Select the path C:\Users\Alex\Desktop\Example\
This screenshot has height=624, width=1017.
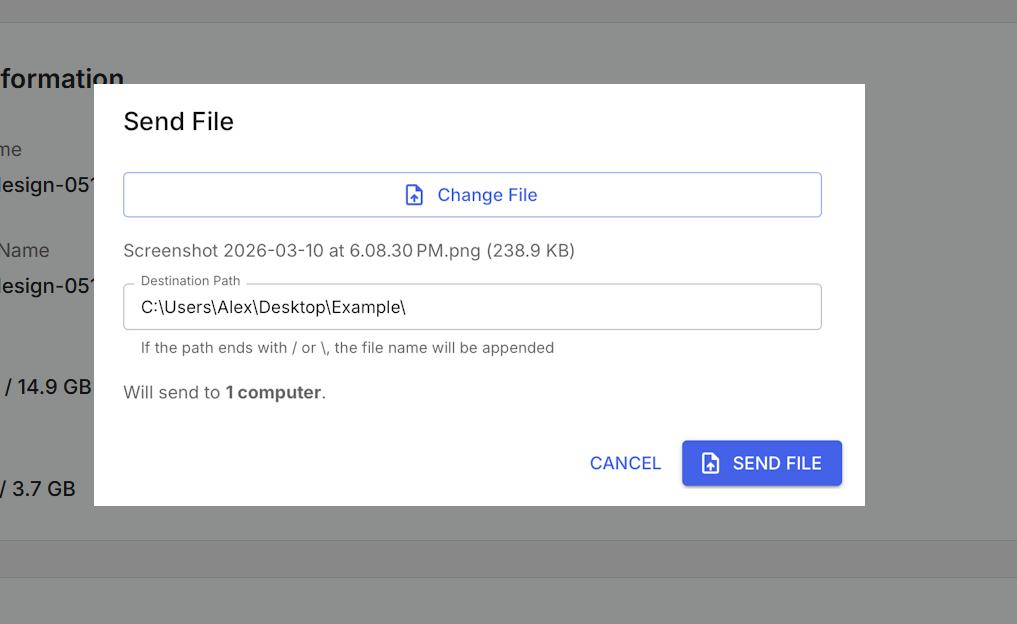tap(273, 307)
